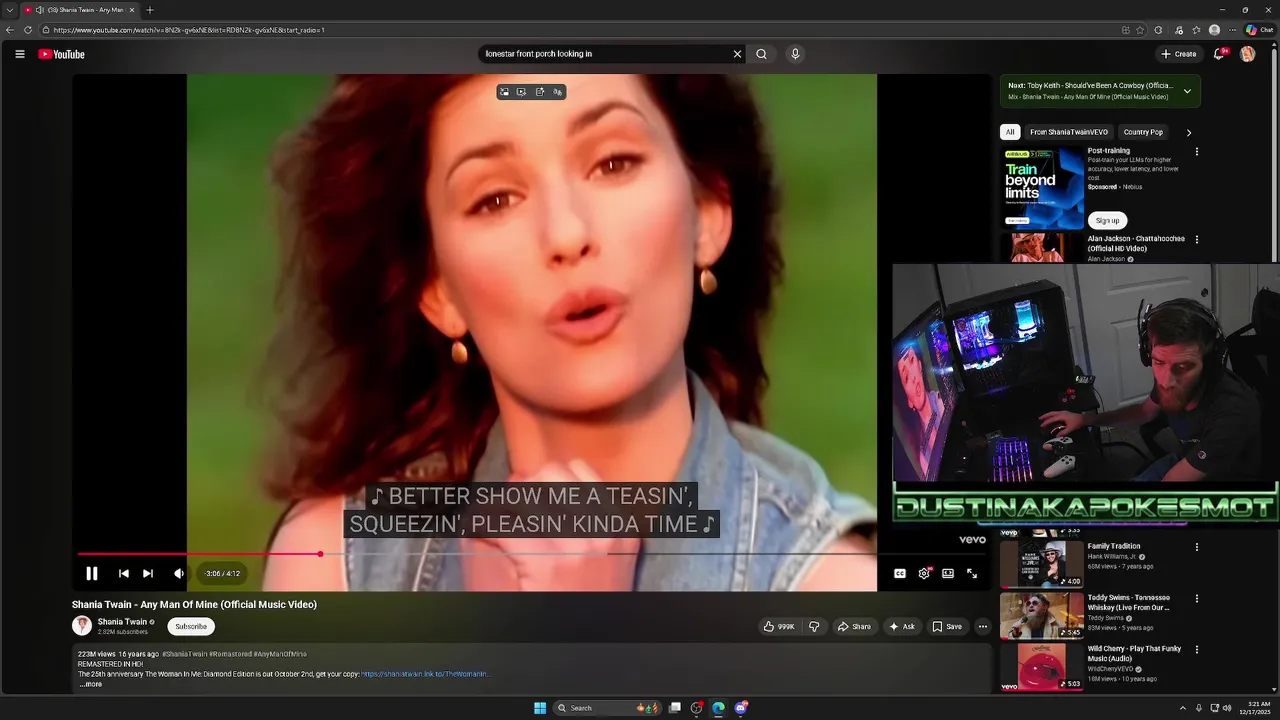Viewport: 1280px width, 720px height.
Task: Click the 3:06 / 4:12 time display
Action: 223,573
